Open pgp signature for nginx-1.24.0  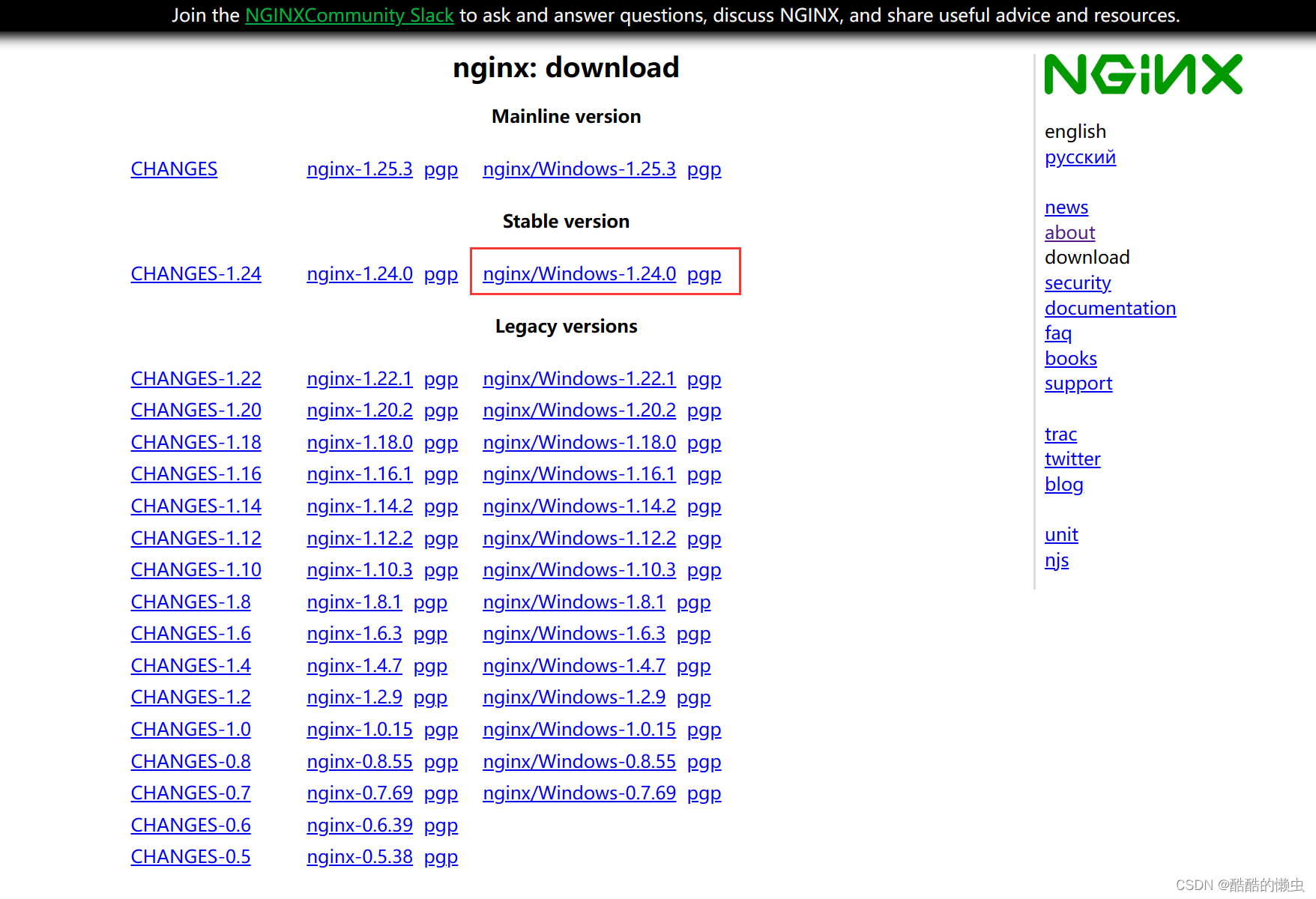(x=441, y=274)
